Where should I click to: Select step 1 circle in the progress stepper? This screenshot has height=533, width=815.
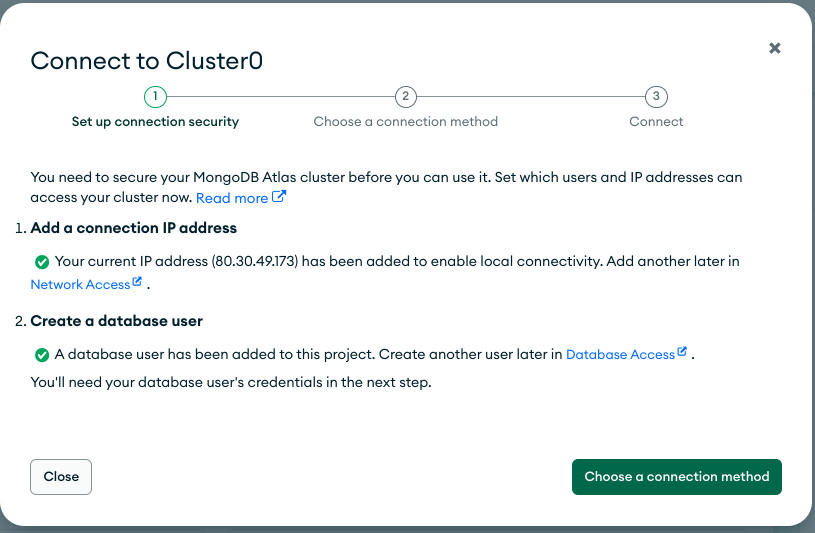(155, 97)
